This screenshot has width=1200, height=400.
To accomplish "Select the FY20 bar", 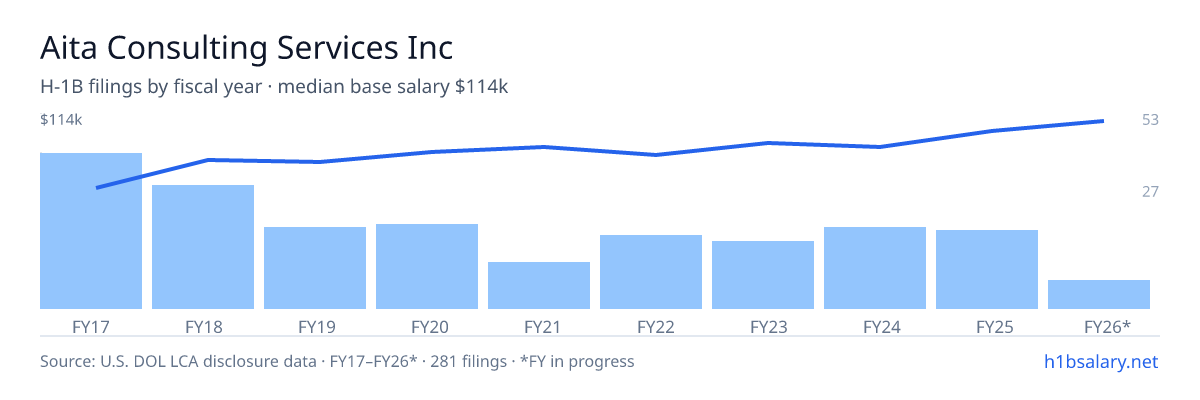I will pos(427,266).
